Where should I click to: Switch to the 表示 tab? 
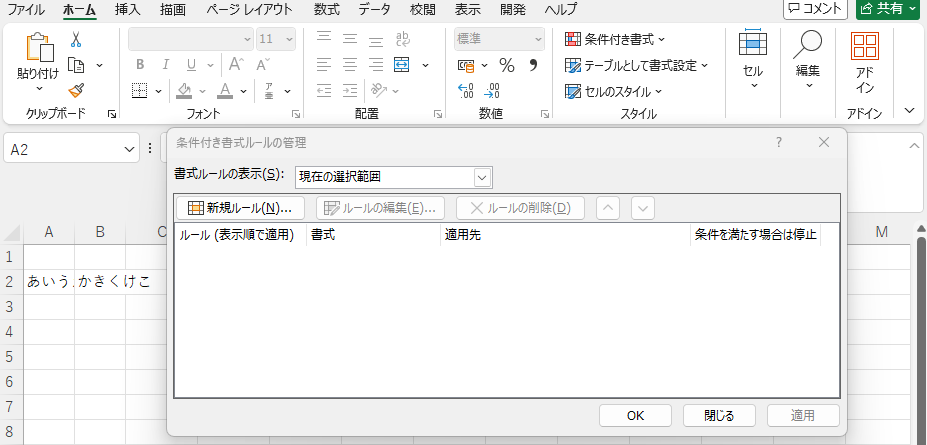(x=468, y=9)
